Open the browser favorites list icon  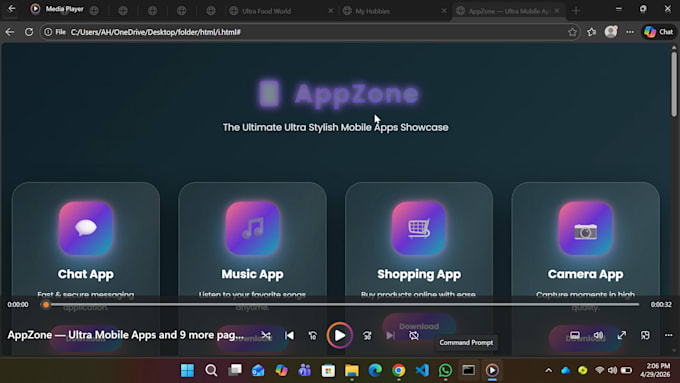tap(592, 32)
